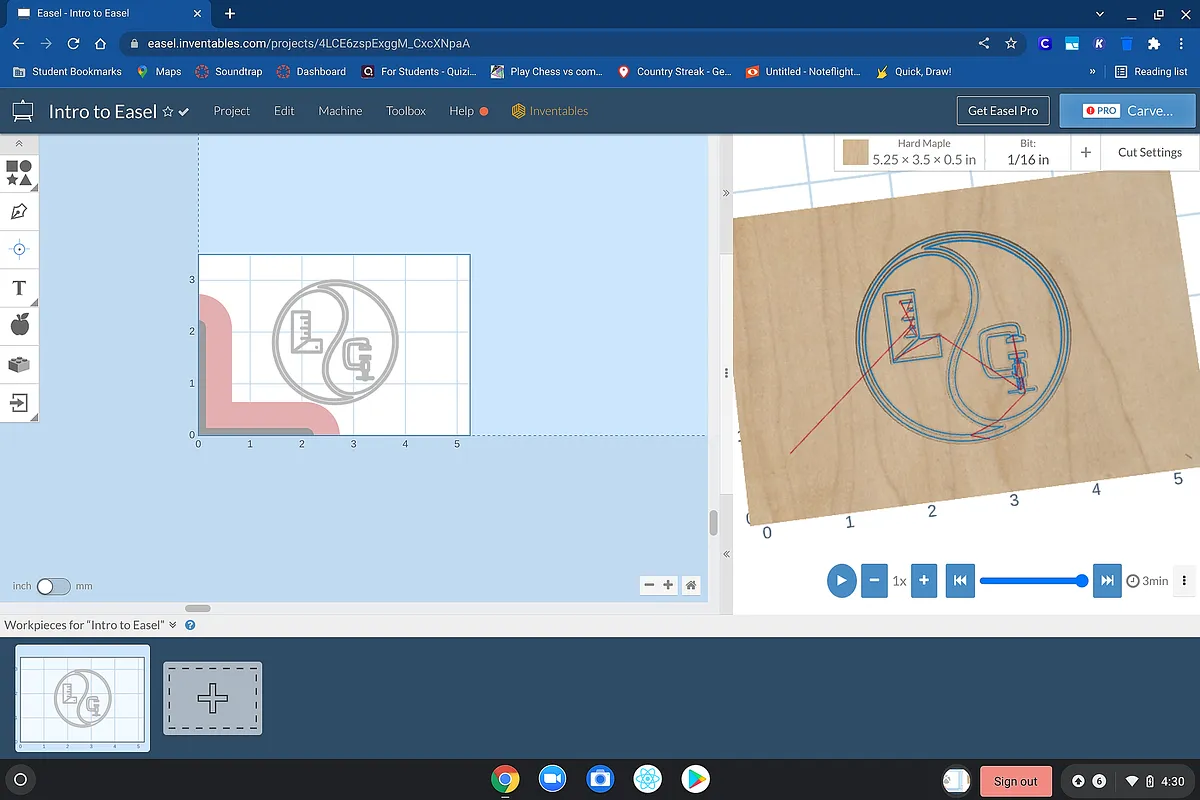Skip to end of simulation
The image size is (1200, 800).
tap(1106, 580)
